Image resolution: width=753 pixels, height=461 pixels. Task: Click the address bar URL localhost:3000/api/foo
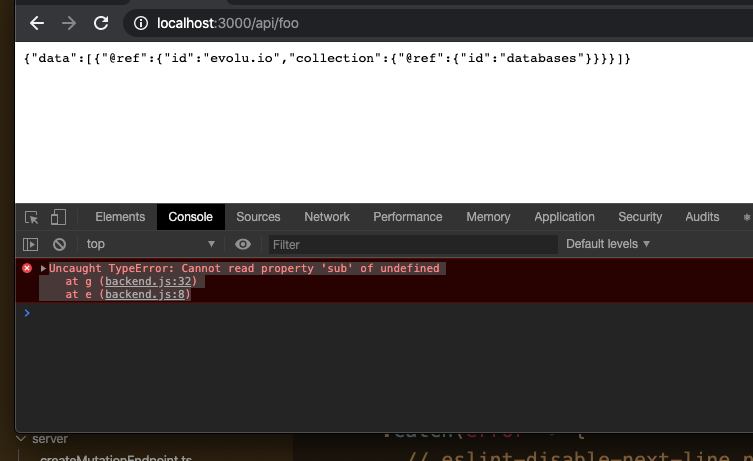(228, 23)
